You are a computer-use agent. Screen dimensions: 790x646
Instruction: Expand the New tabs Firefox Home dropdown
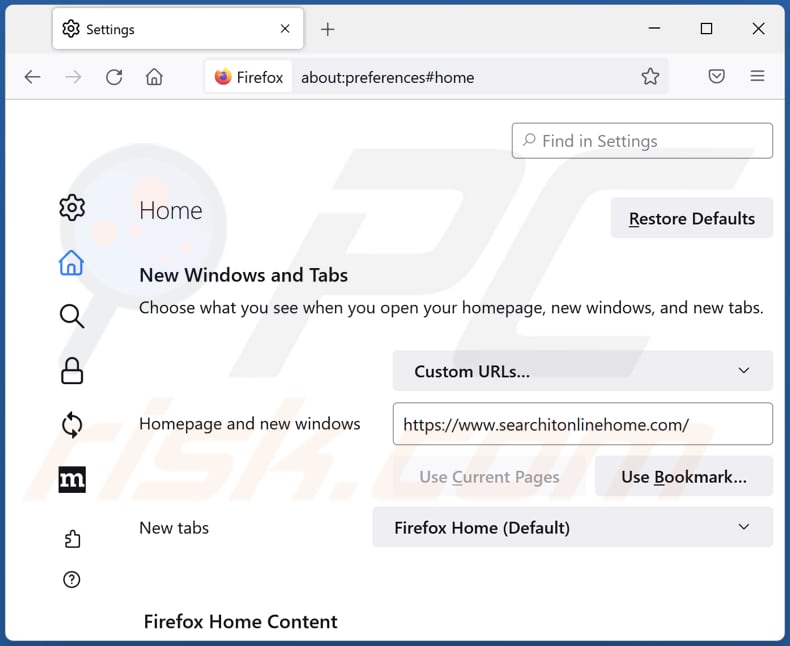click(572, 528)
